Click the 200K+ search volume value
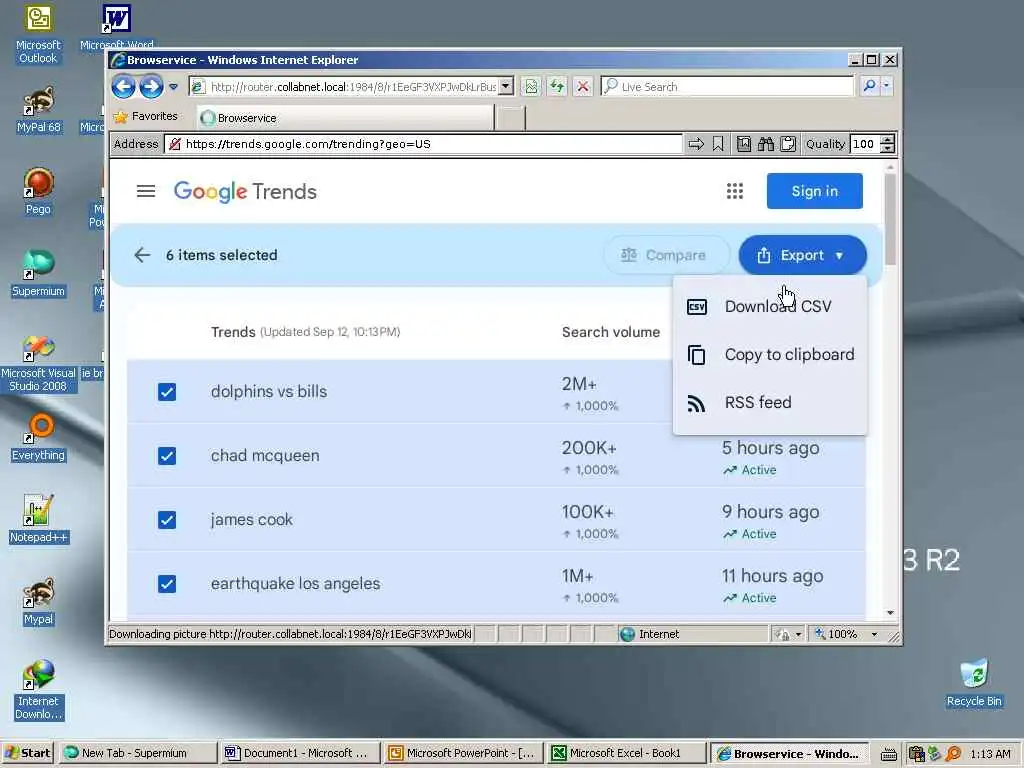 (x=589, y=448)
